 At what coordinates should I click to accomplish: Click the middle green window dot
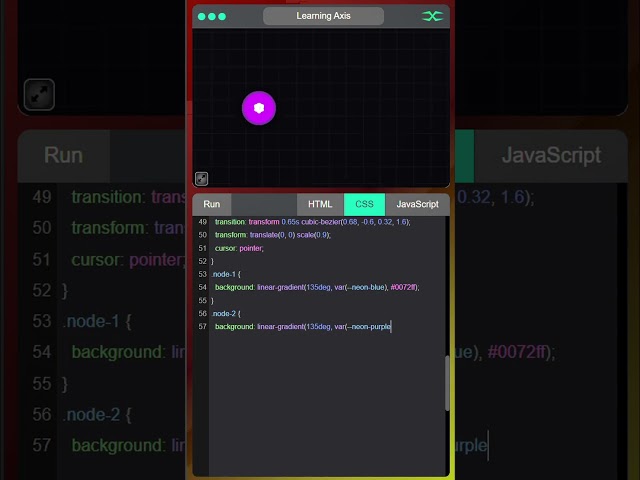point(212,17)
